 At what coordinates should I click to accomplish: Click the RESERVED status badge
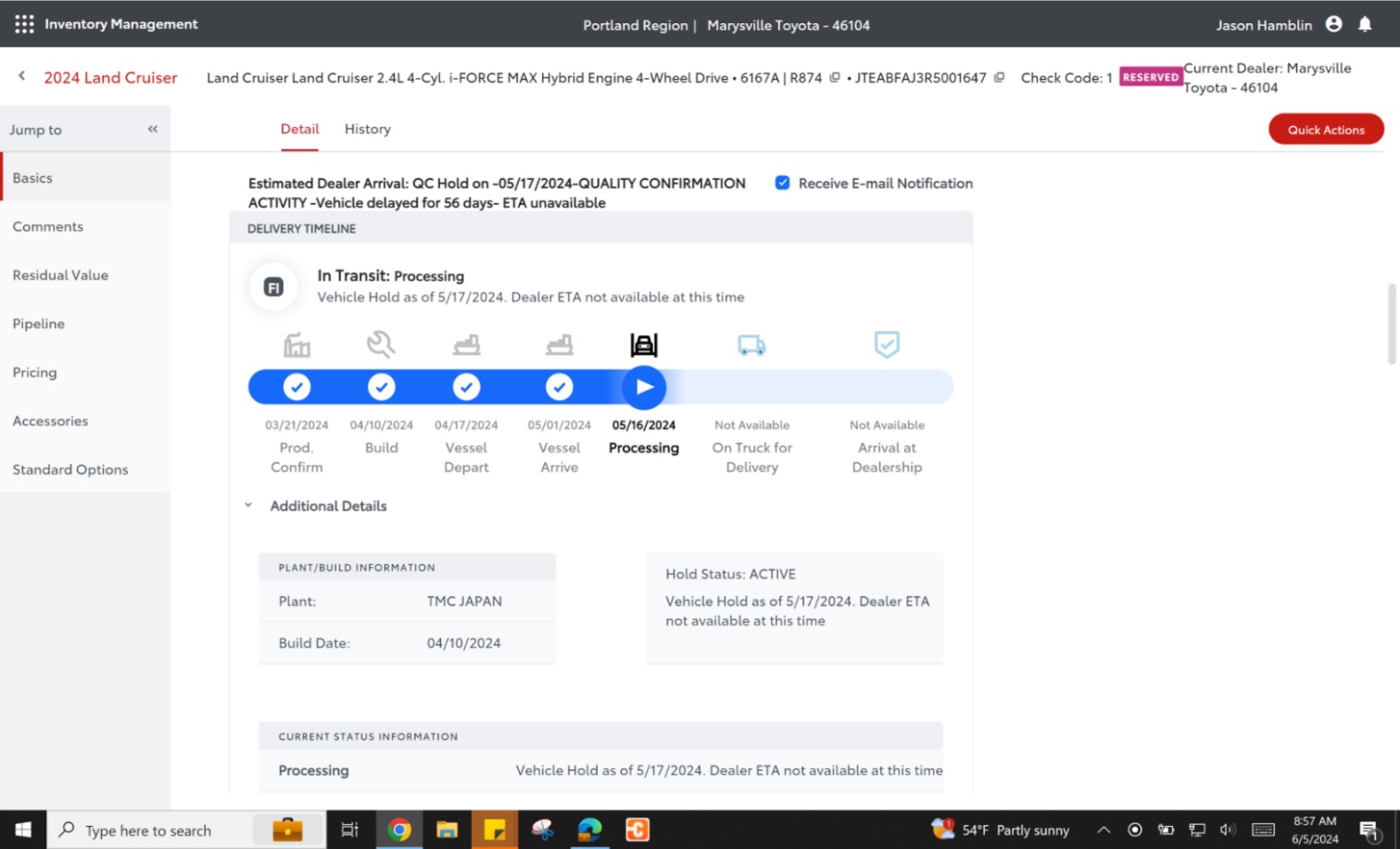pyautogui.click(x=1151, y=77)
